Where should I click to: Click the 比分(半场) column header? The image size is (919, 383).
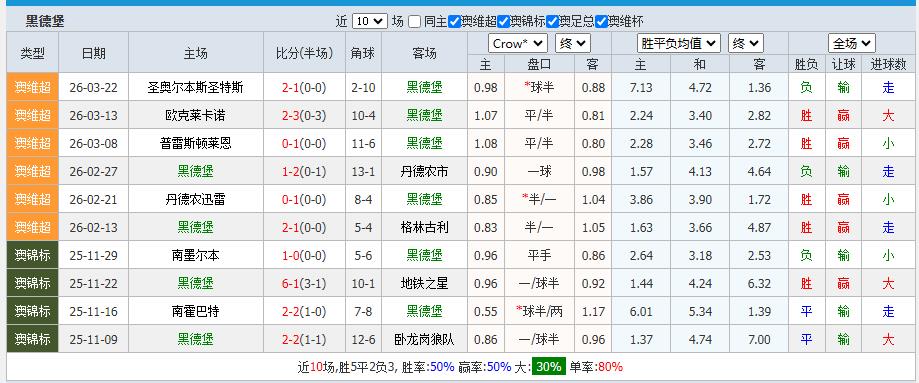tap(304, 53)
